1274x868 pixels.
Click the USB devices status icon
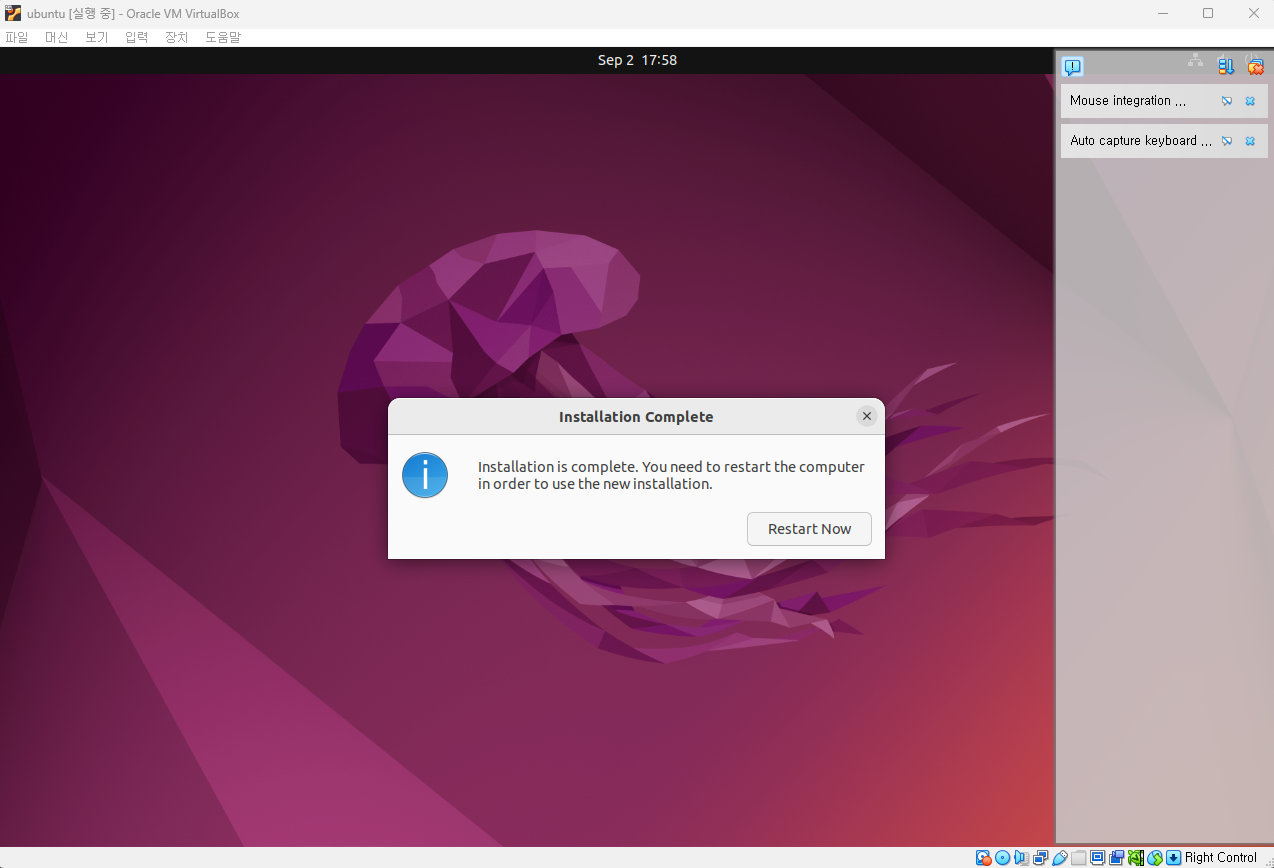(x=1059, y=858)
